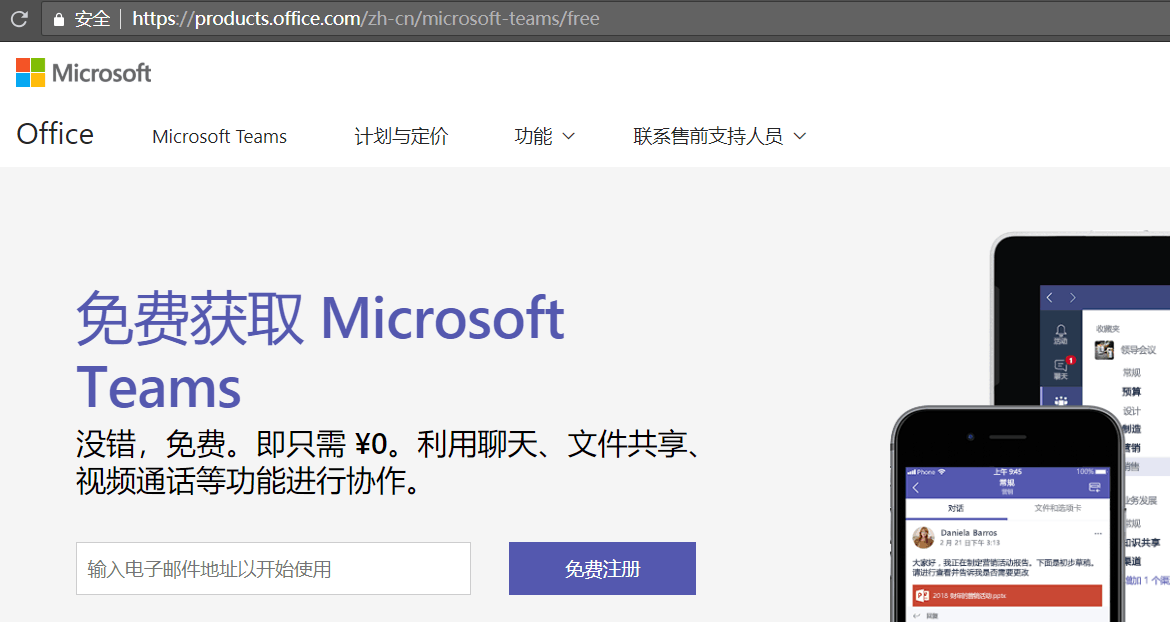Open the Office home link
Screen dimensions: 1170x622
tap(55, 134)
